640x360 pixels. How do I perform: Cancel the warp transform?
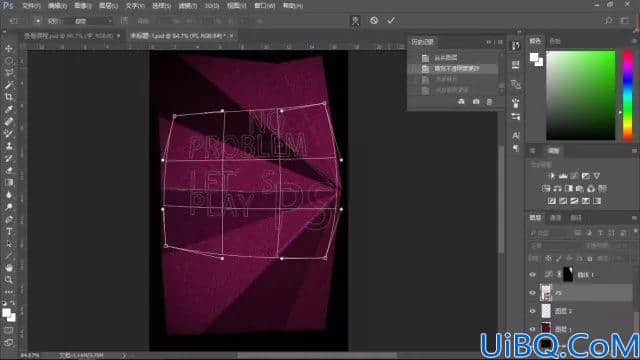(x=374, y=20)
